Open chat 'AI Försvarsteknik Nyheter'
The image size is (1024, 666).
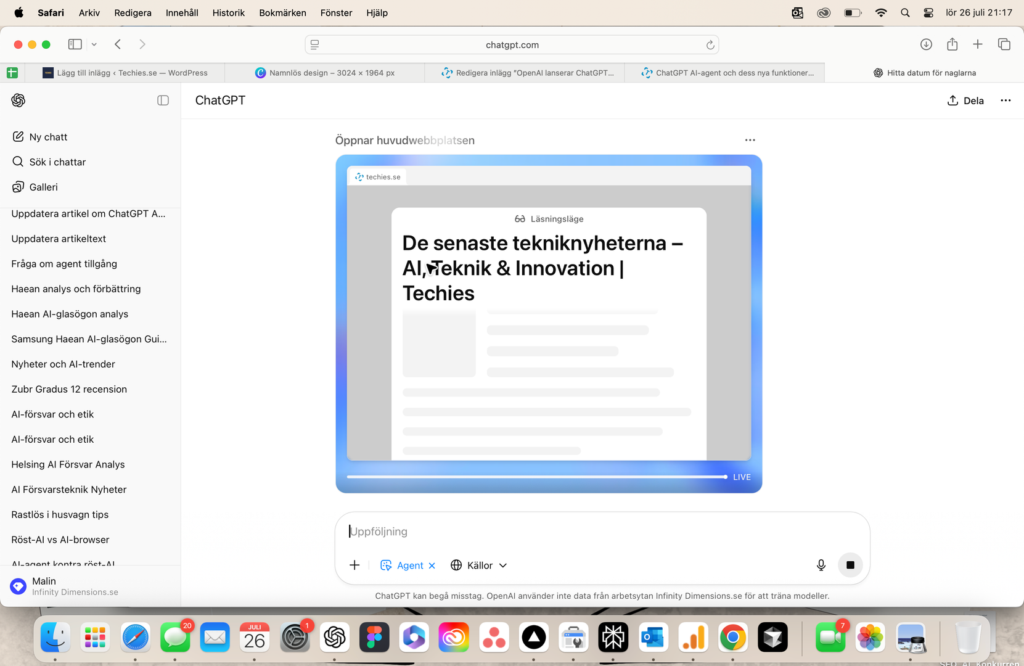point(69,490)
